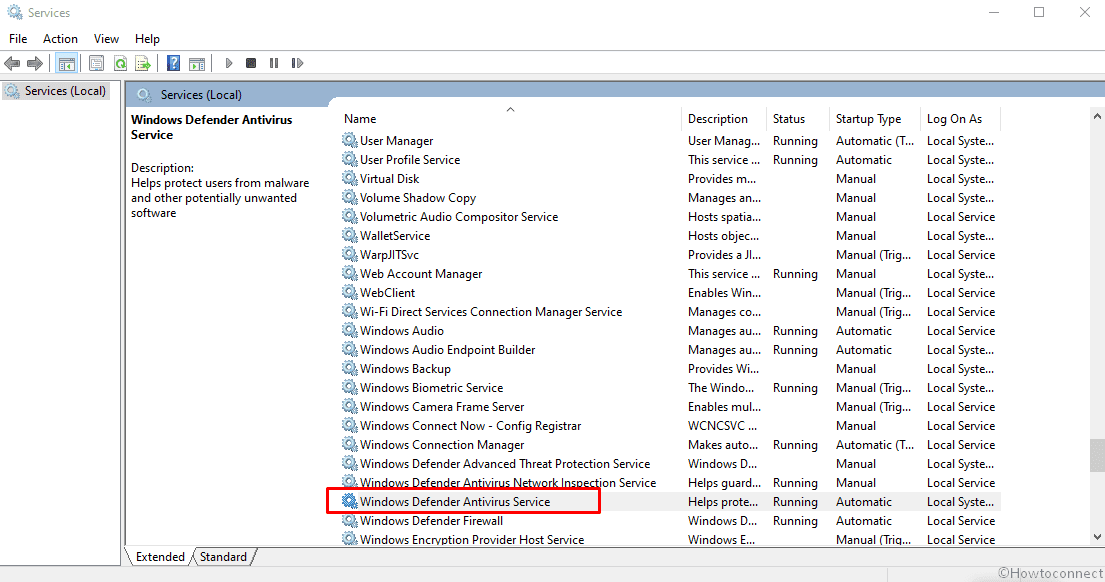This screenshot has height=582, width=1105.
Task: Click the Status column header
Action: (788, 118)
